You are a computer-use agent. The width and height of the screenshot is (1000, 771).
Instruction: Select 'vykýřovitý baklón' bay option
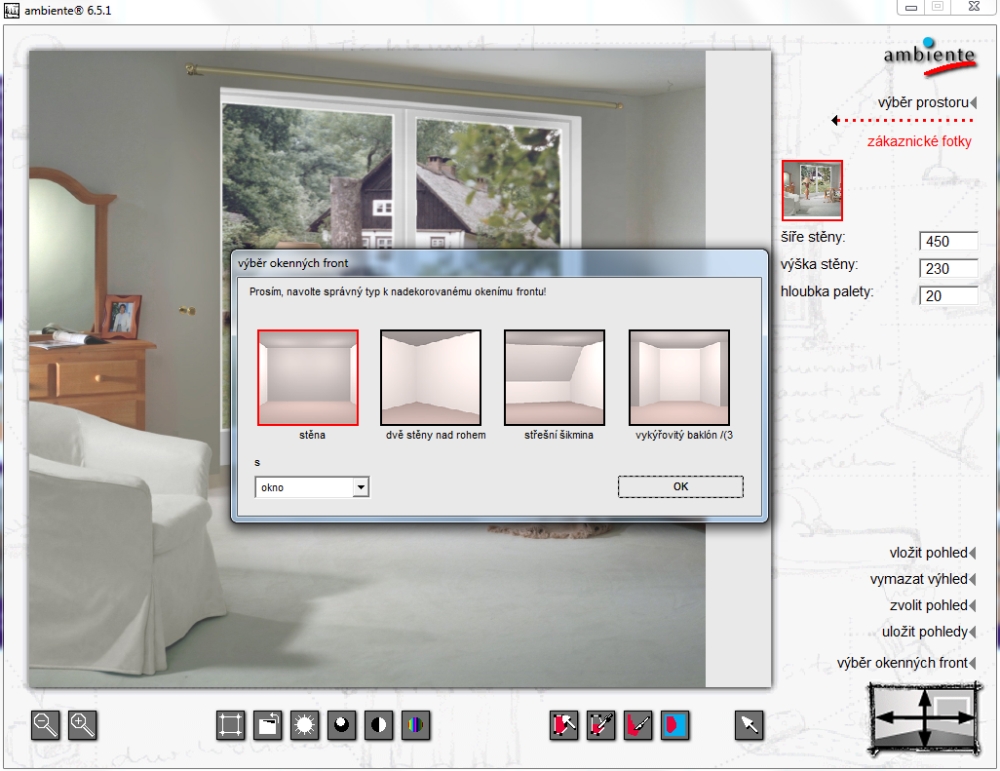679,377
